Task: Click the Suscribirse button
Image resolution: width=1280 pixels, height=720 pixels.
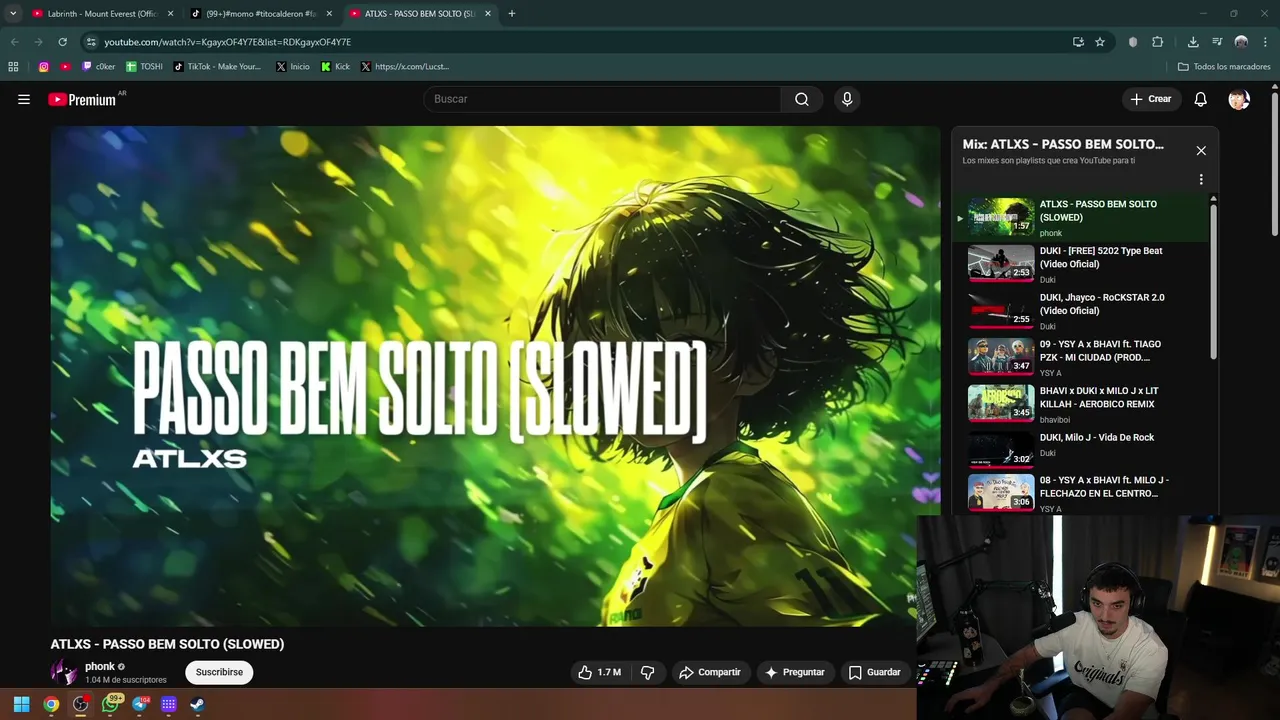Action: [x=219, y=672]
